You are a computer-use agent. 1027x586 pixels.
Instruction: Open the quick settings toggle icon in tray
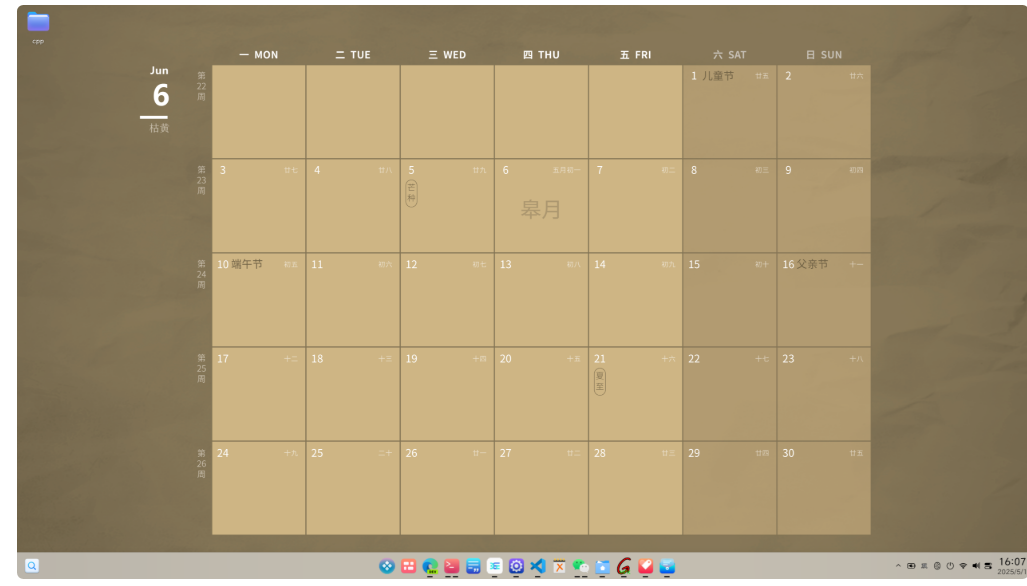coord(988,566)
